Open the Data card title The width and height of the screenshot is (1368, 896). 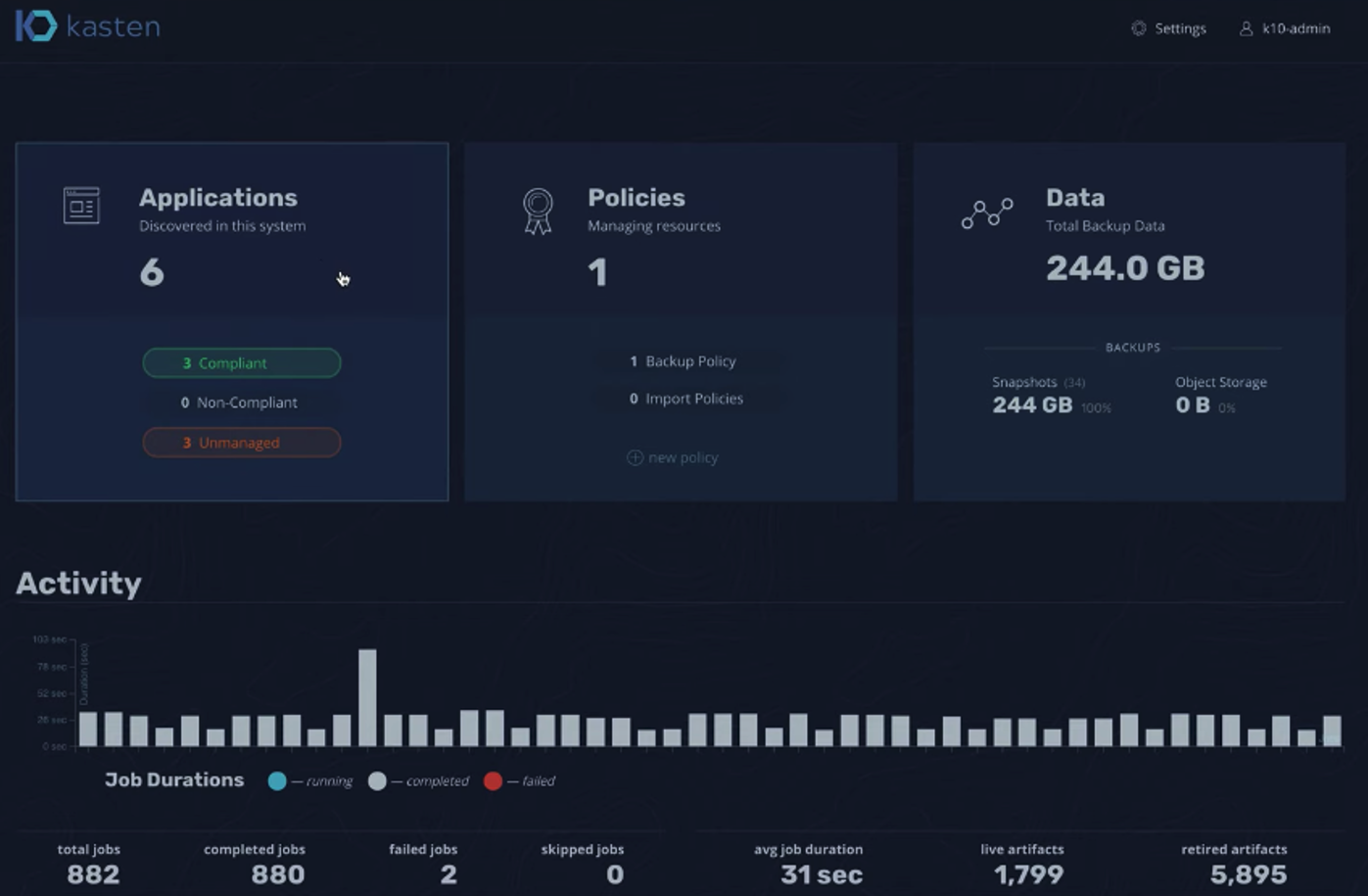(x=1075, y=198)
